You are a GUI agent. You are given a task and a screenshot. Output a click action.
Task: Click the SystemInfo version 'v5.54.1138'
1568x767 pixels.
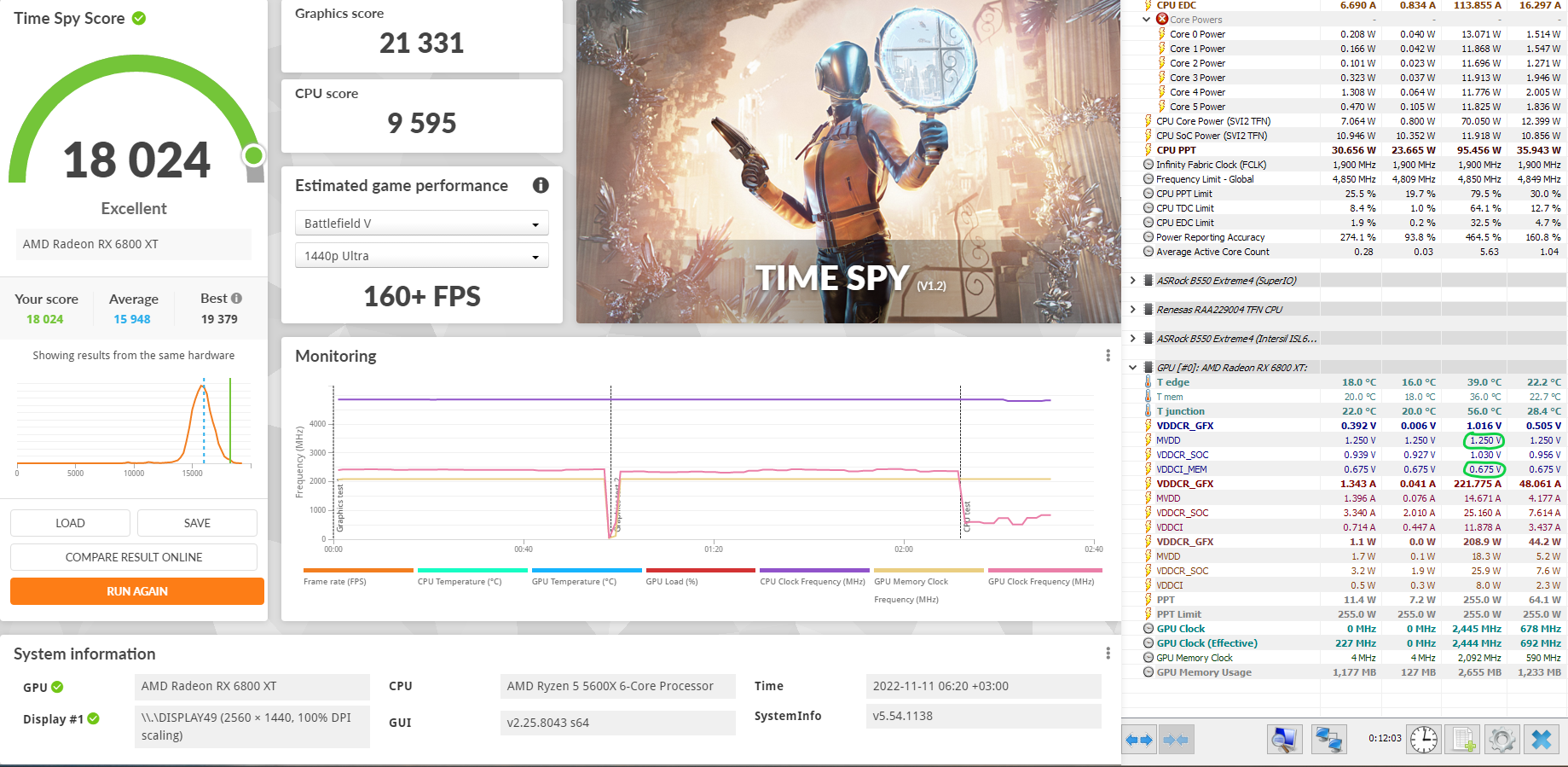click(983, 716)
